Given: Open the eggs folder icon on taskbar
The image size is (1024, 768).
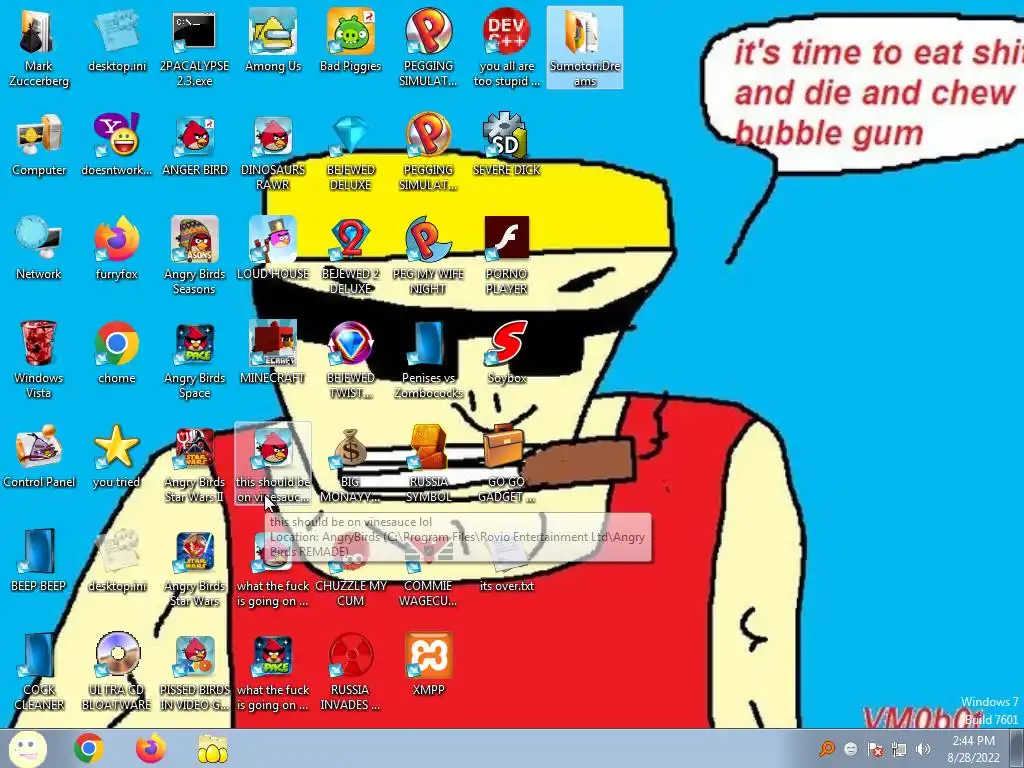Looking at the screenshot, I should click(212, 749).
